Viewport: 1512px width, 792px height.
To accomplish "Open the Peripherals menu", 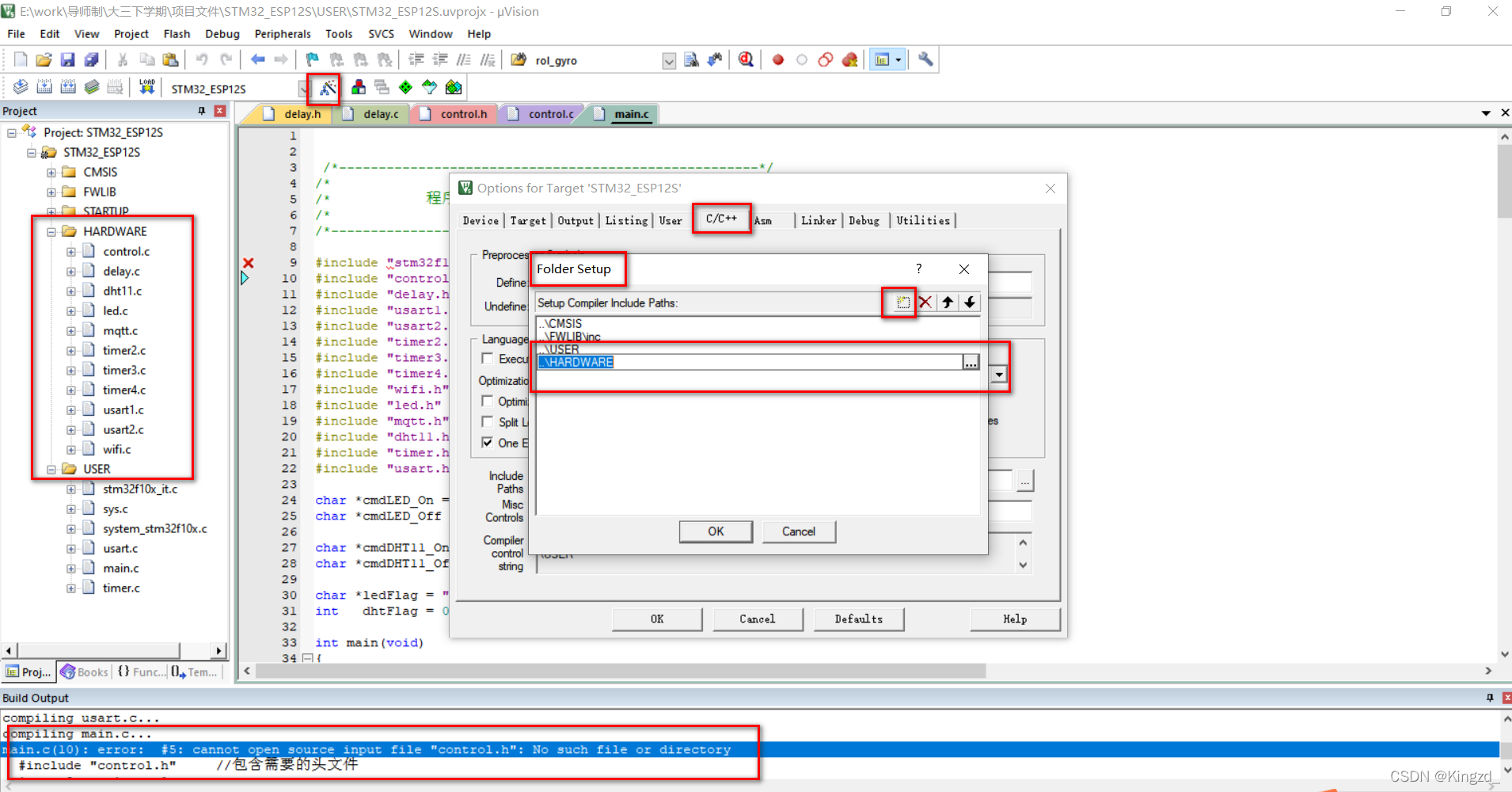I will [283, 34].
